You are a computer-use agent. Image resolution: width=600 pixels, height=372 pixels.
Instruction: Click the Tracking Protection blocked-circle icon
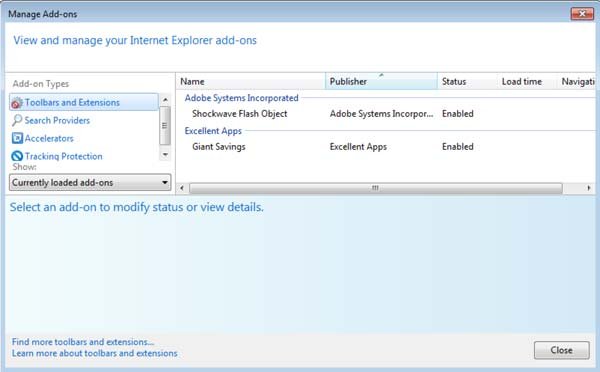(x=17, y=156)
